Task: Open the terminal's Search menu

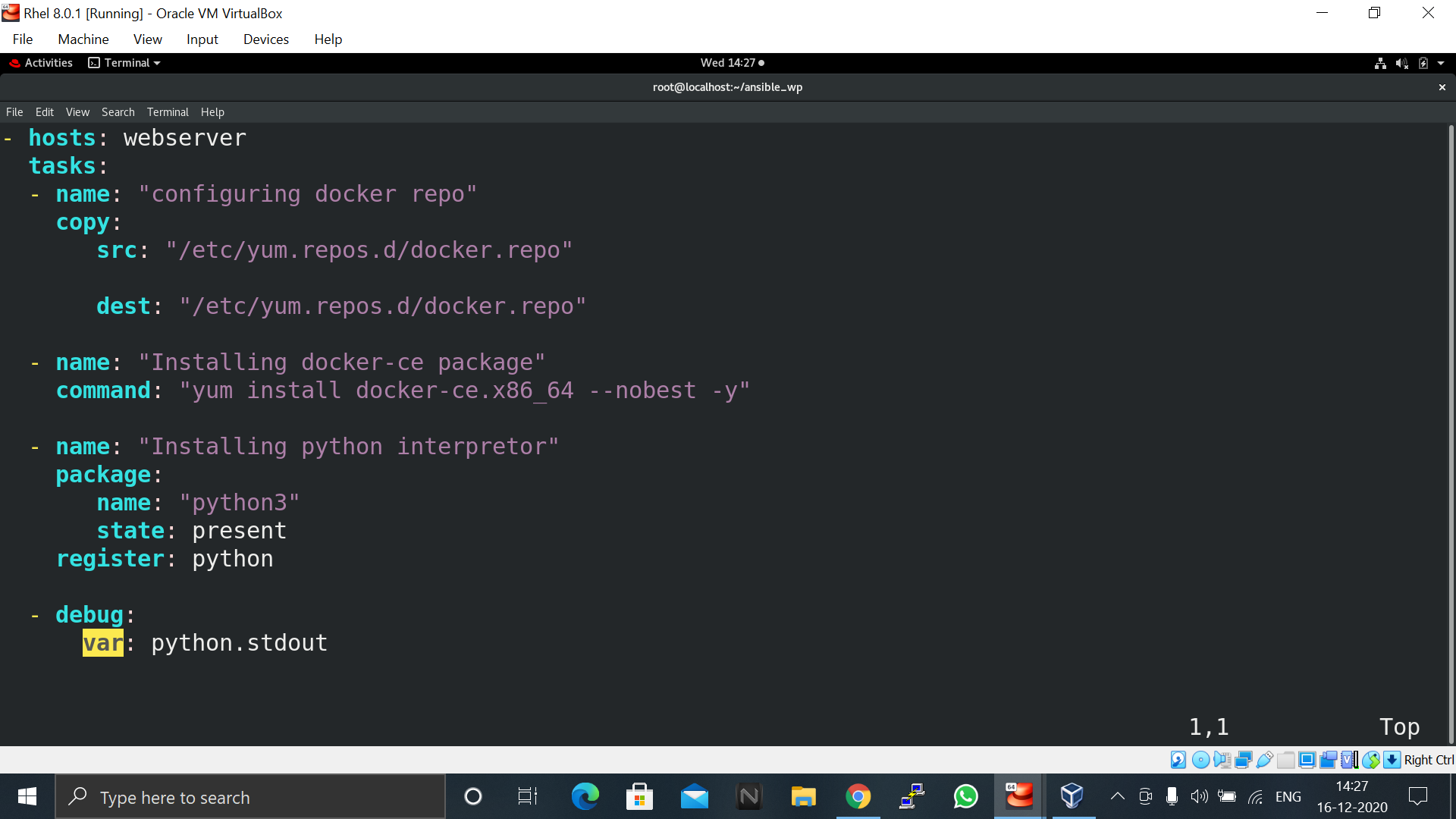Action: pyautogui.click(x=118, y=112)
